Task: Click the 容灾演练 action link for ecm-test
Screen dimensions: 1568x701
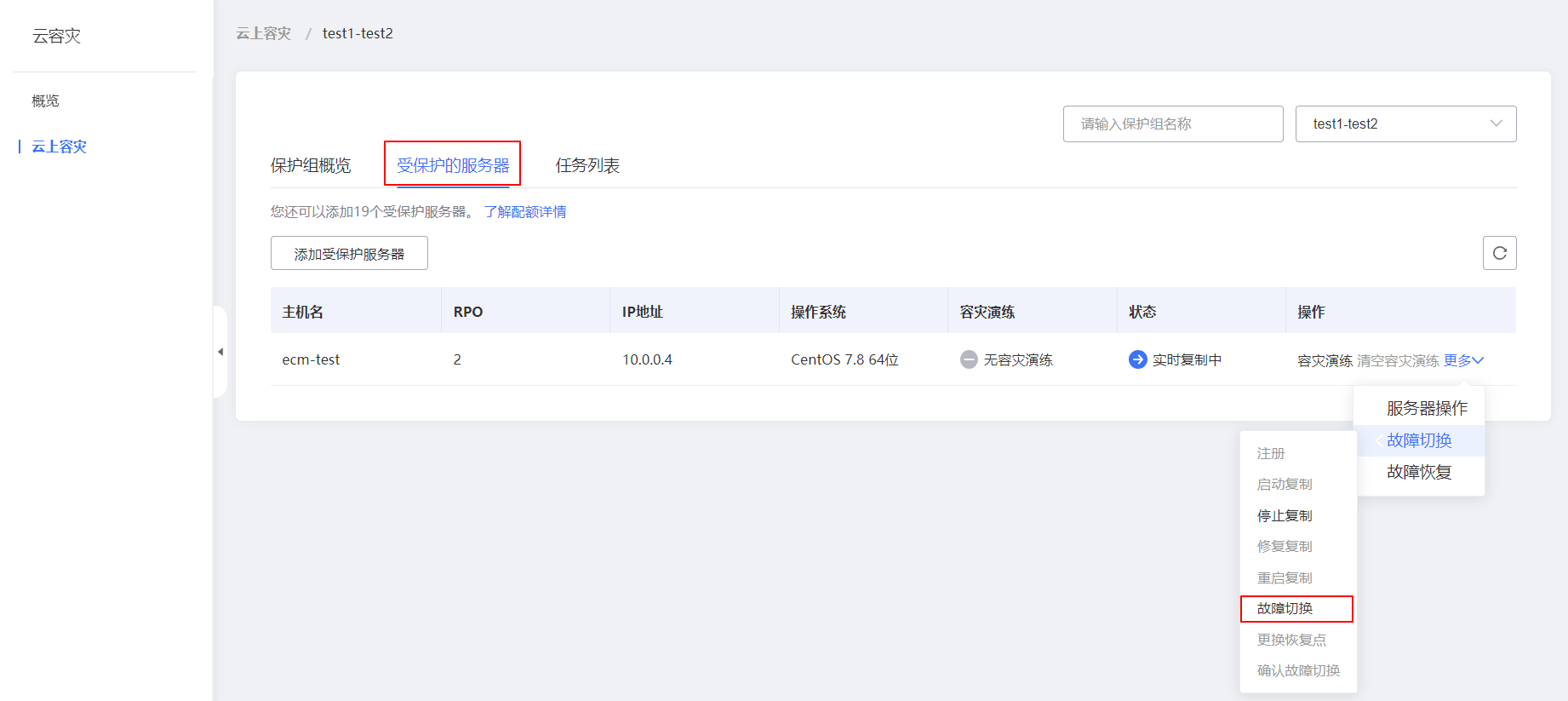Action: [x=1325, y=360]
